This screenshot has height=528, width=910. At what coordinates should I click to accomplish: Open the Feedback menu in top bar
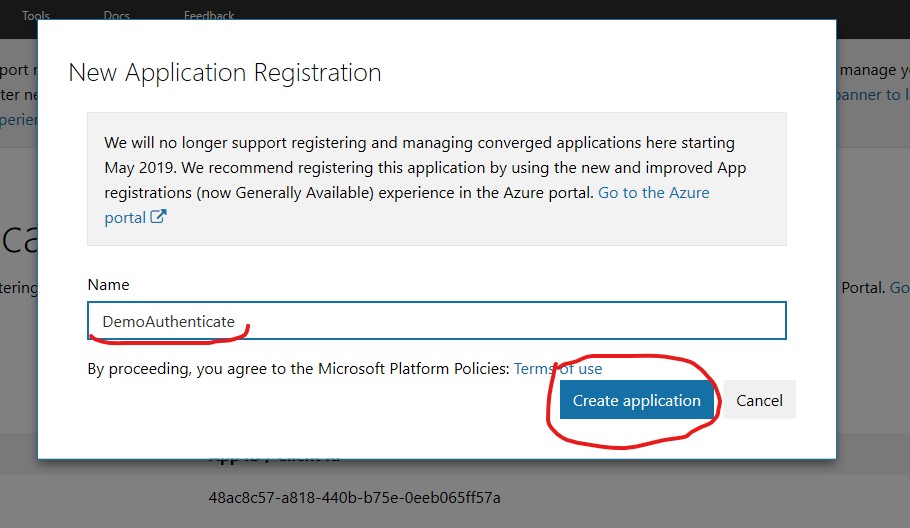pyautogui.click(x=209, y=16)
